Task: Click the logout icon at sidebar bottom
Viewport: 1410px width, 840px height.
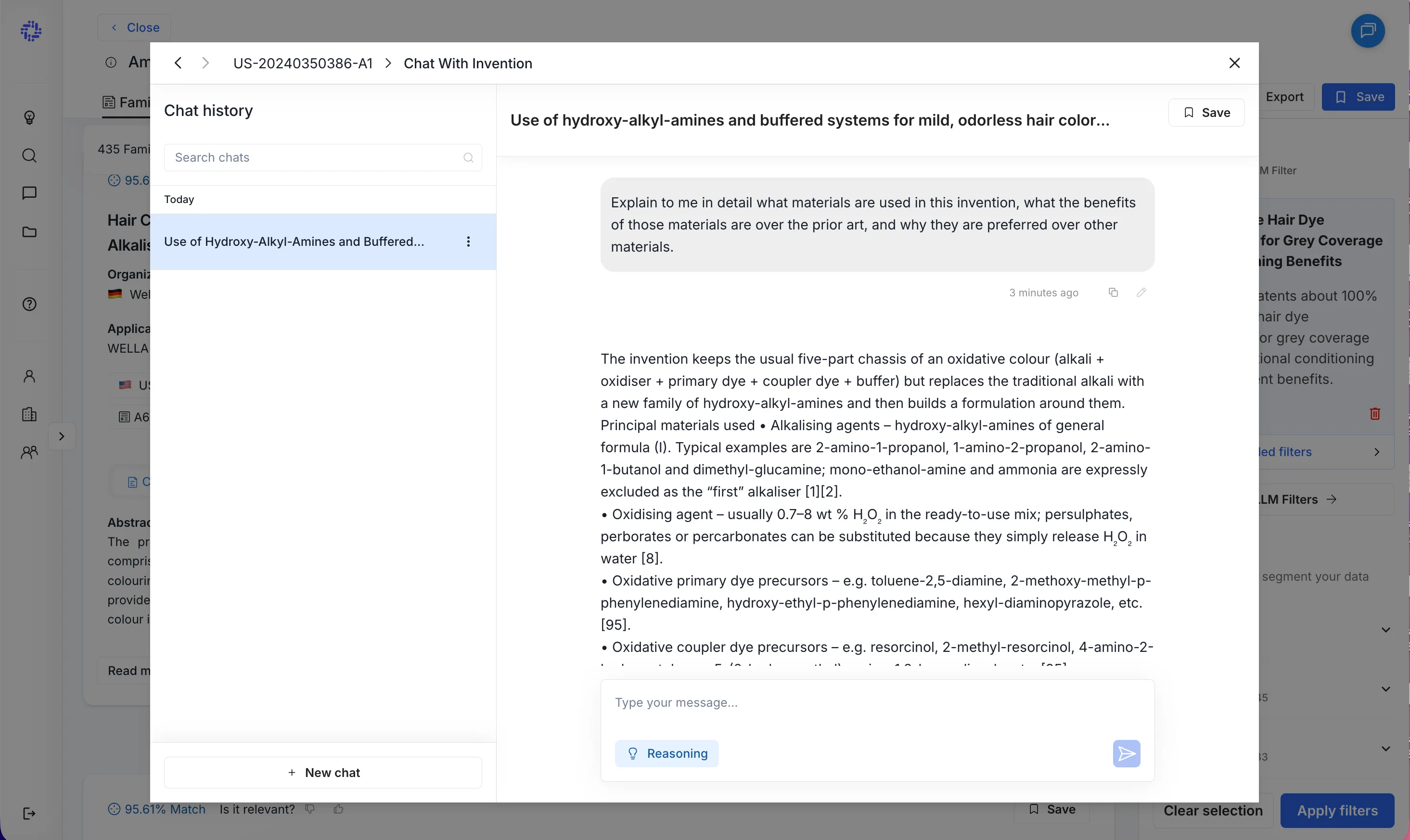Action: [x=29, y=814]
